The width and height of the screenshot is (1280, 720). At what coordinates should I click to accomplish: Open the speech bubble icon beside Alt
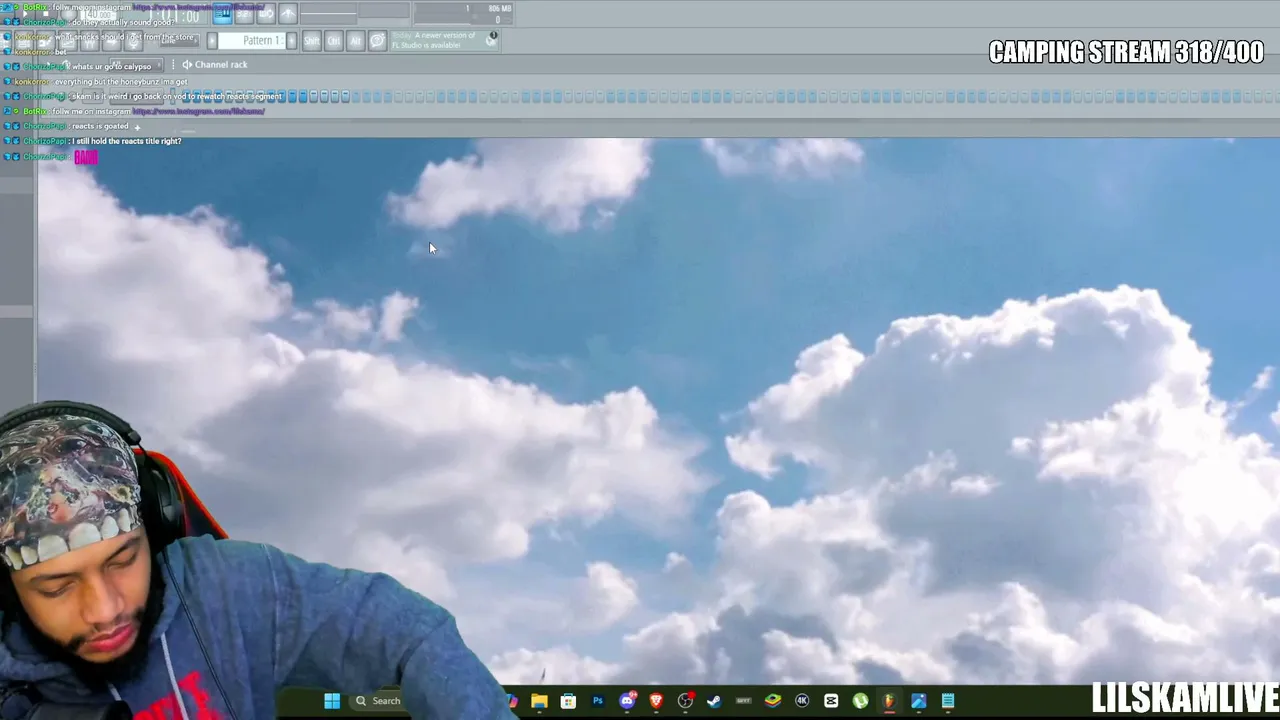(x=377, y=41)
